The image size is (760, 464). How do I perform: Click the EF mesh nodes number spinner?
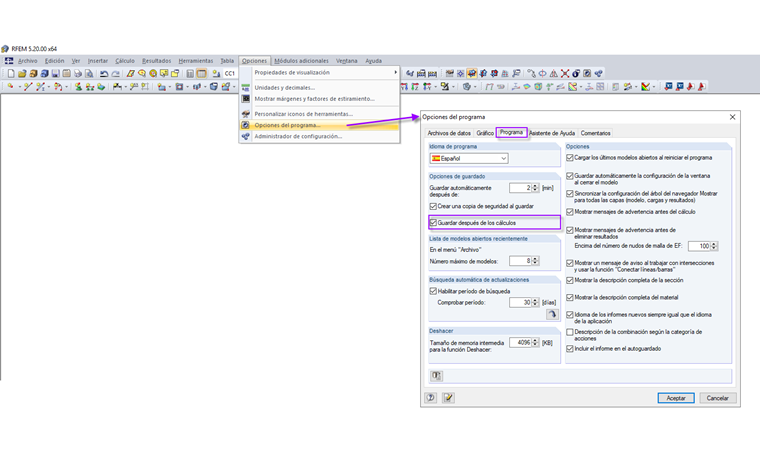tap(714, 246)
